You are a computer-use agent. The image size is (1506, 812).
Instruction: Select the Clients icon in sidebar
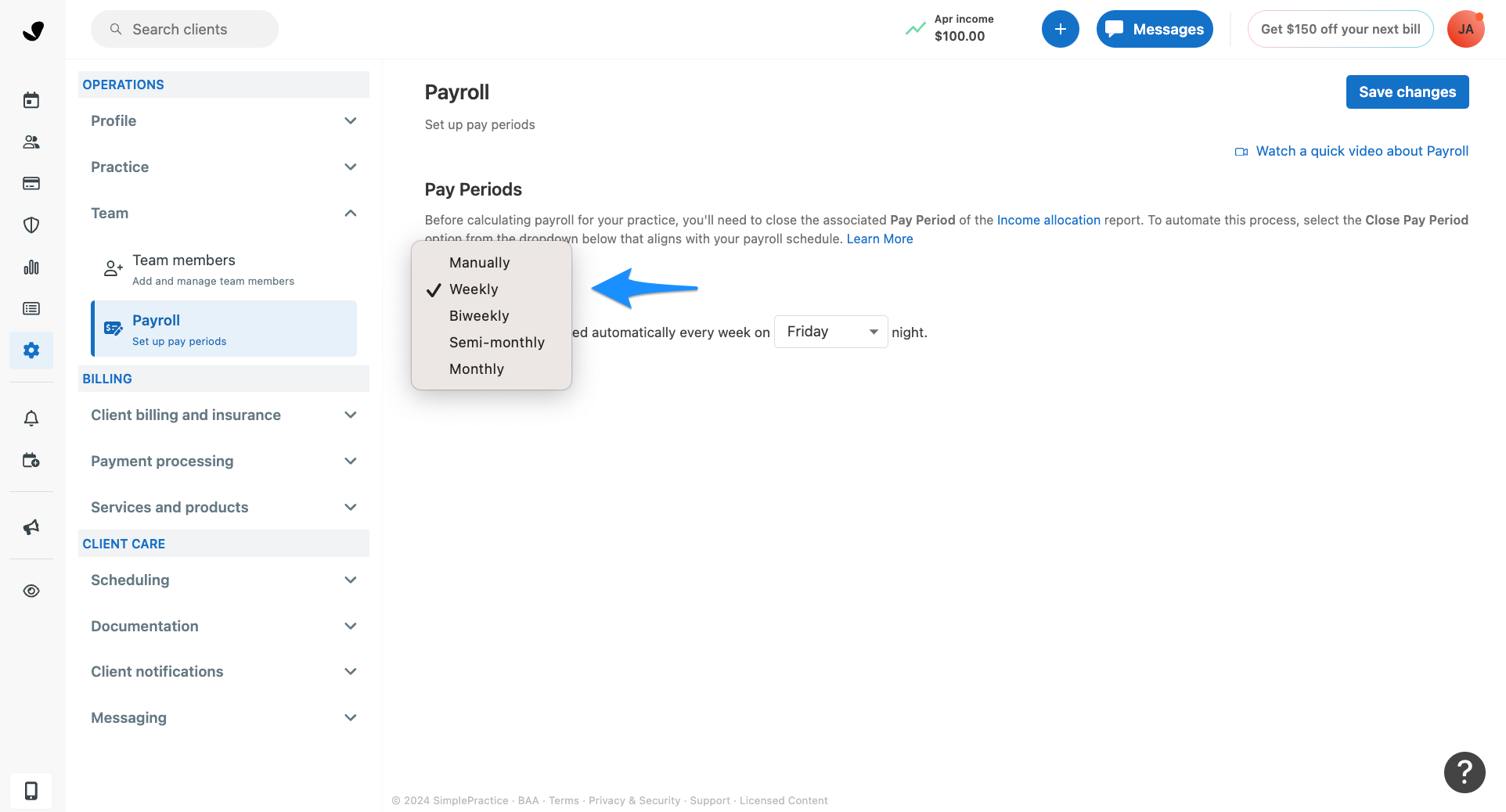click(31, 142)
